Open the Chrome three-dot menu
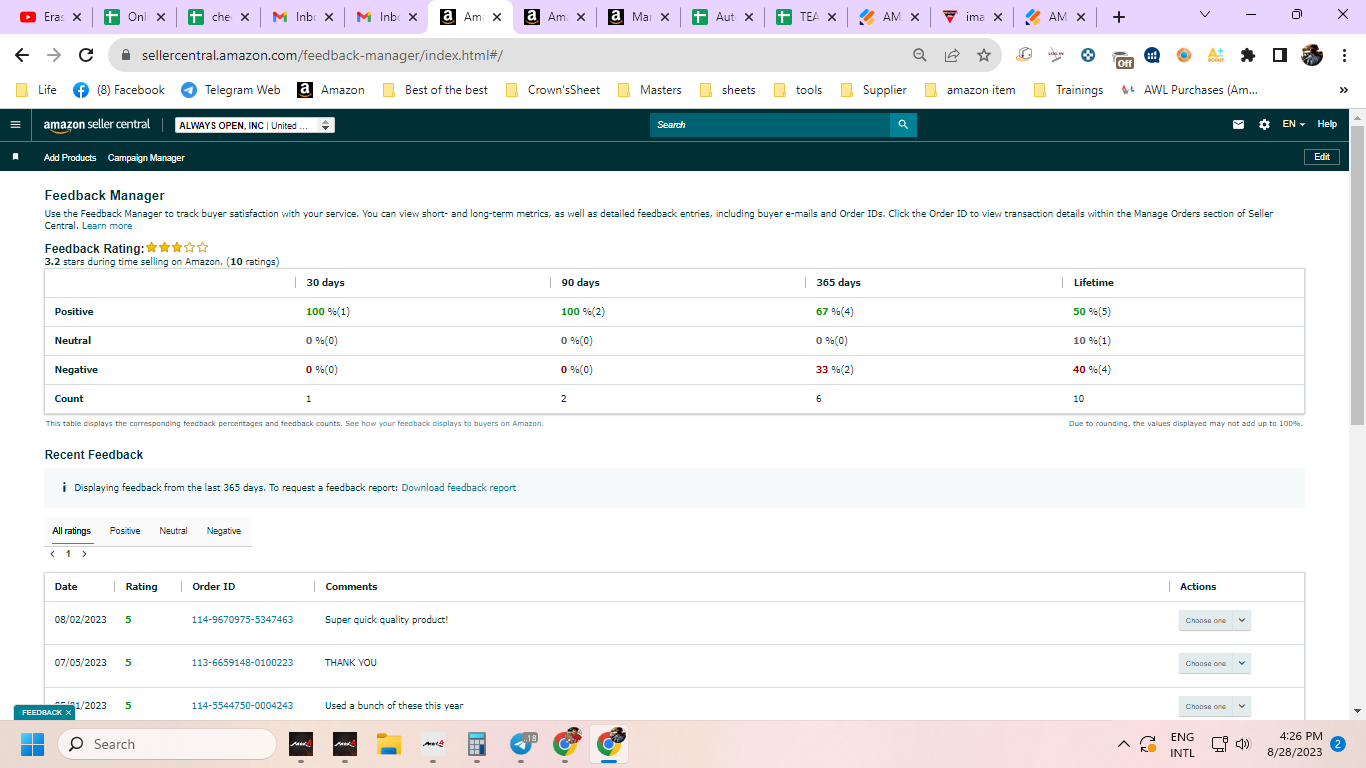 point(1344,56)
